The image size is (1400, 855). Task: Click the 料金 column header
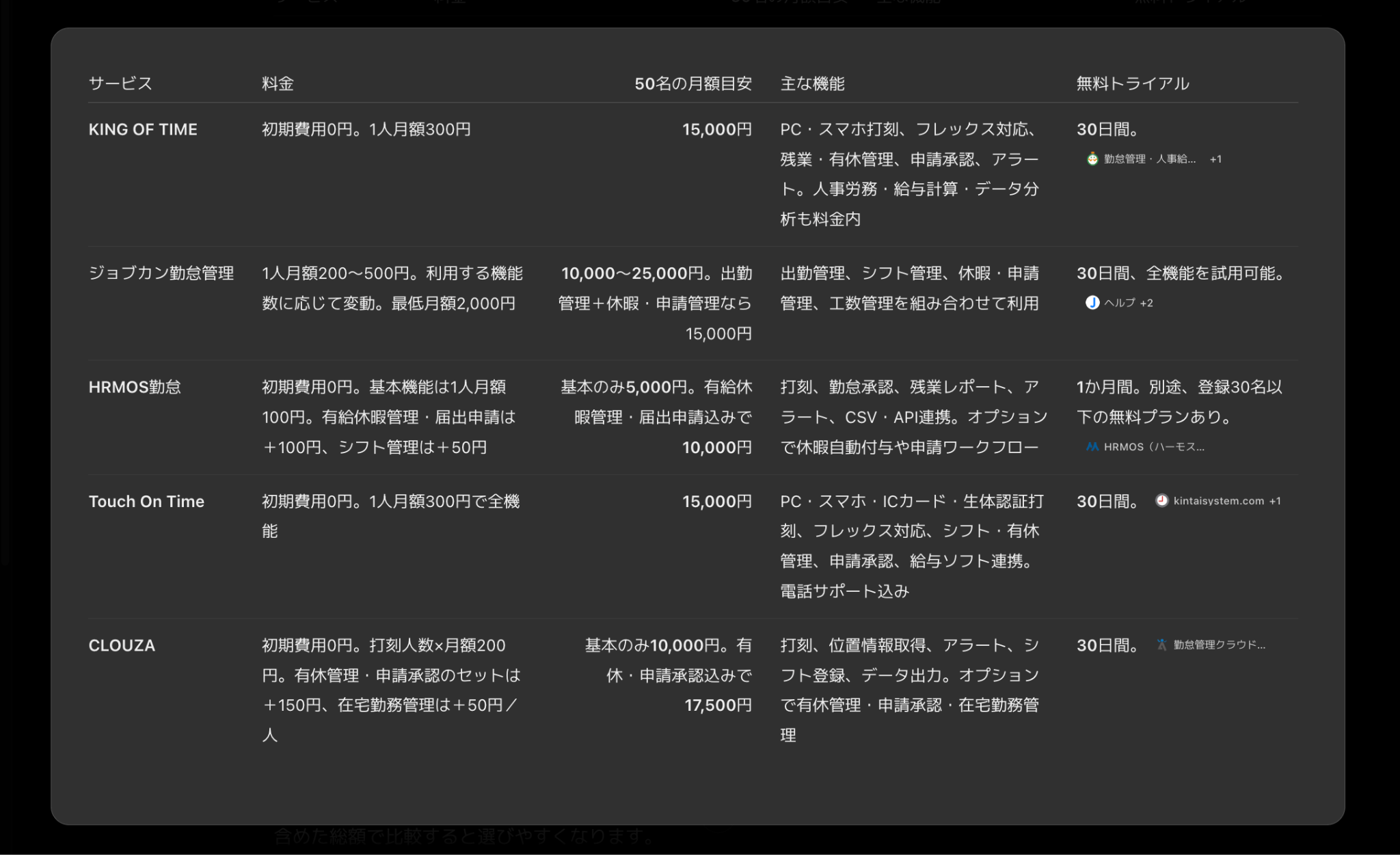[x=278, y=83]
